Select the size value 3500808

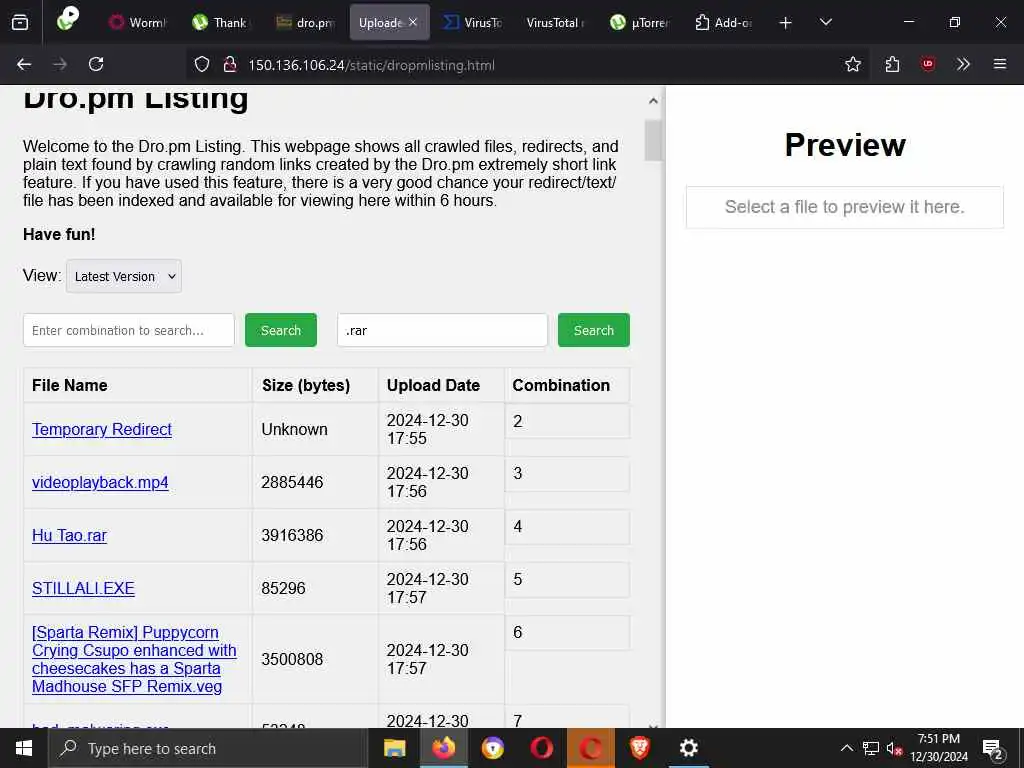pyautogui.click(x=292, y=659)
